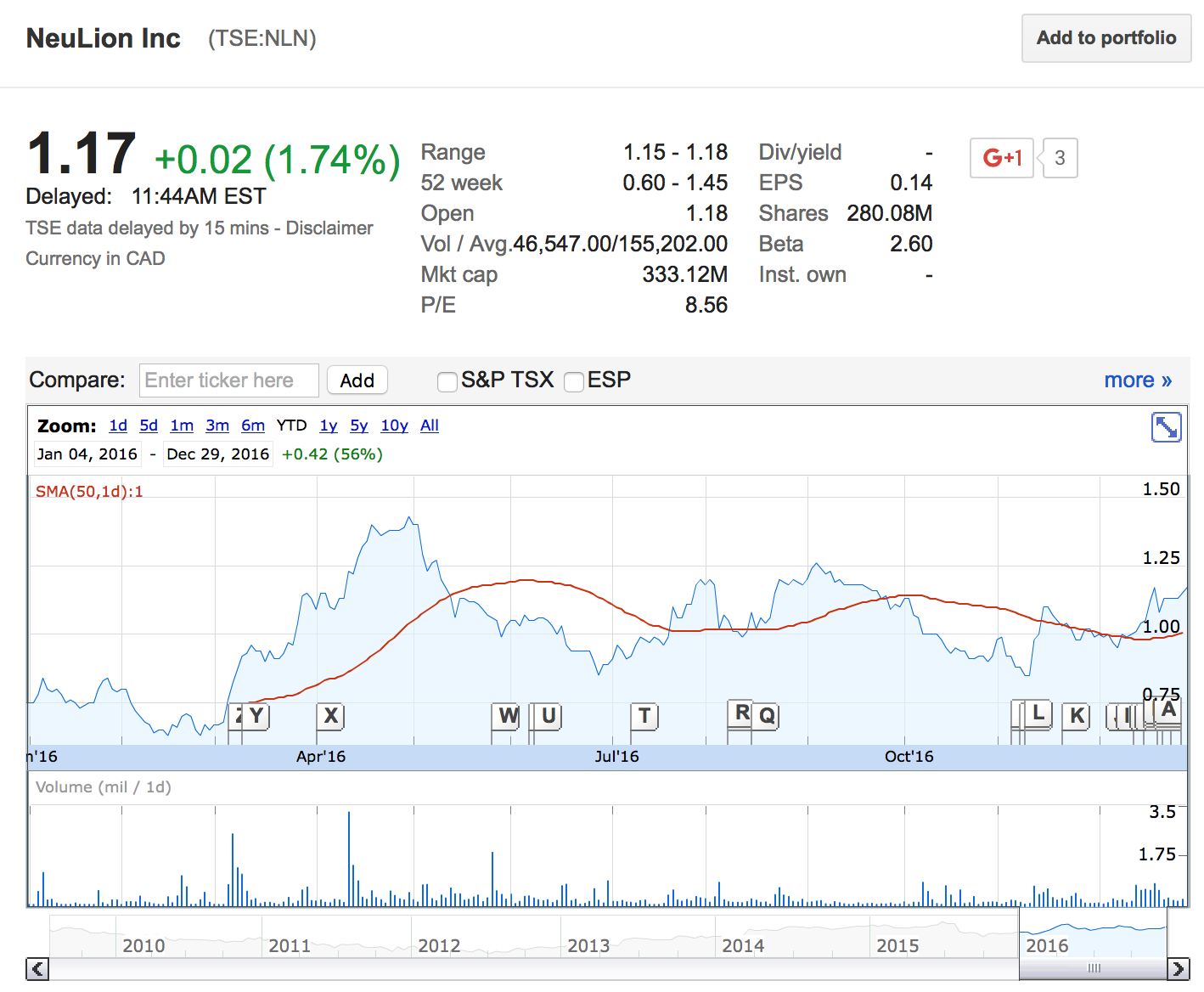Click the 2016 highlighted range window
1204x992 pixels.
pyautogui.click(x=1094, y=934)
